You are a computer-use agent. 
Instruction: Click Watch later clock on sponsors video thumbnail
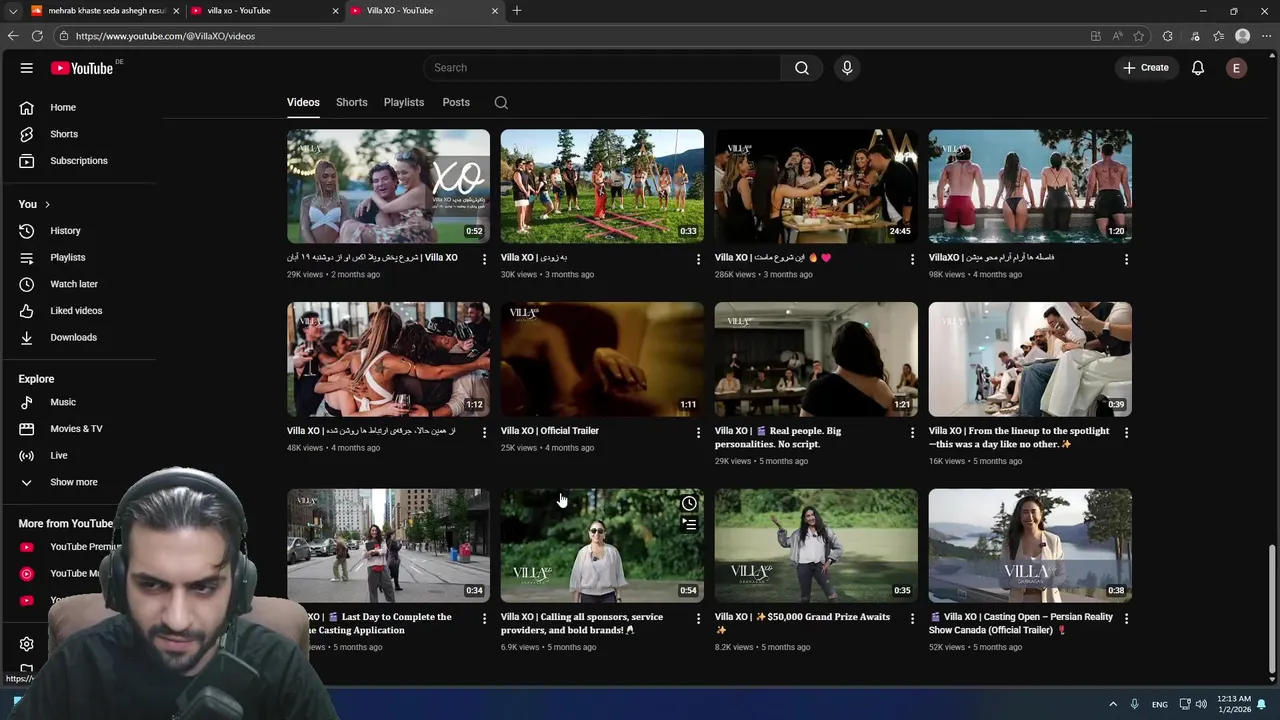pyautogui.click(x=689, y=503)
